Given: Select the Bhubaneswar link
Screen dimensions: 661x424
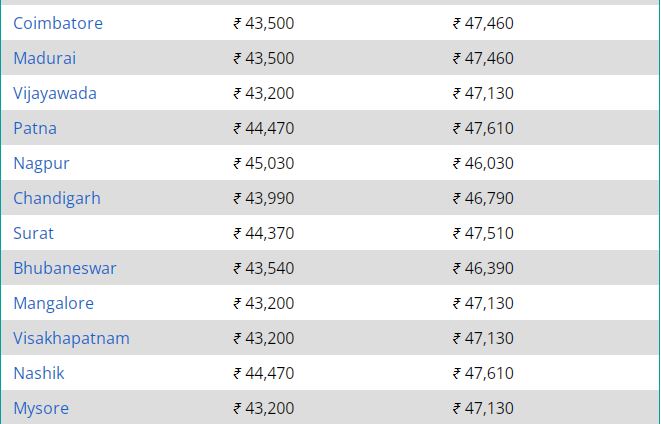Looking at the screenshot, I should [x=65, y=268].
